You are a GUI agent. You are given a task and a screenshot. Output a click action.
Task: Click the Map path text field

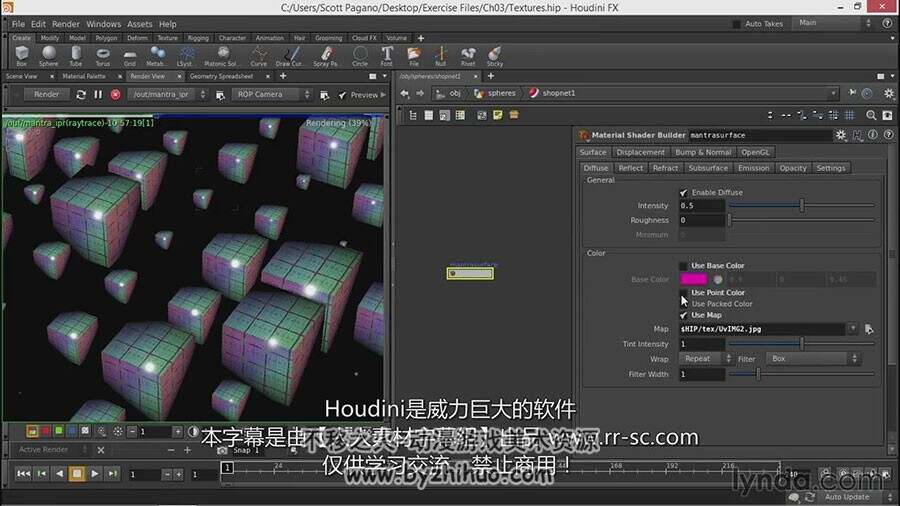pyautogui.click(x=762, y=329)
